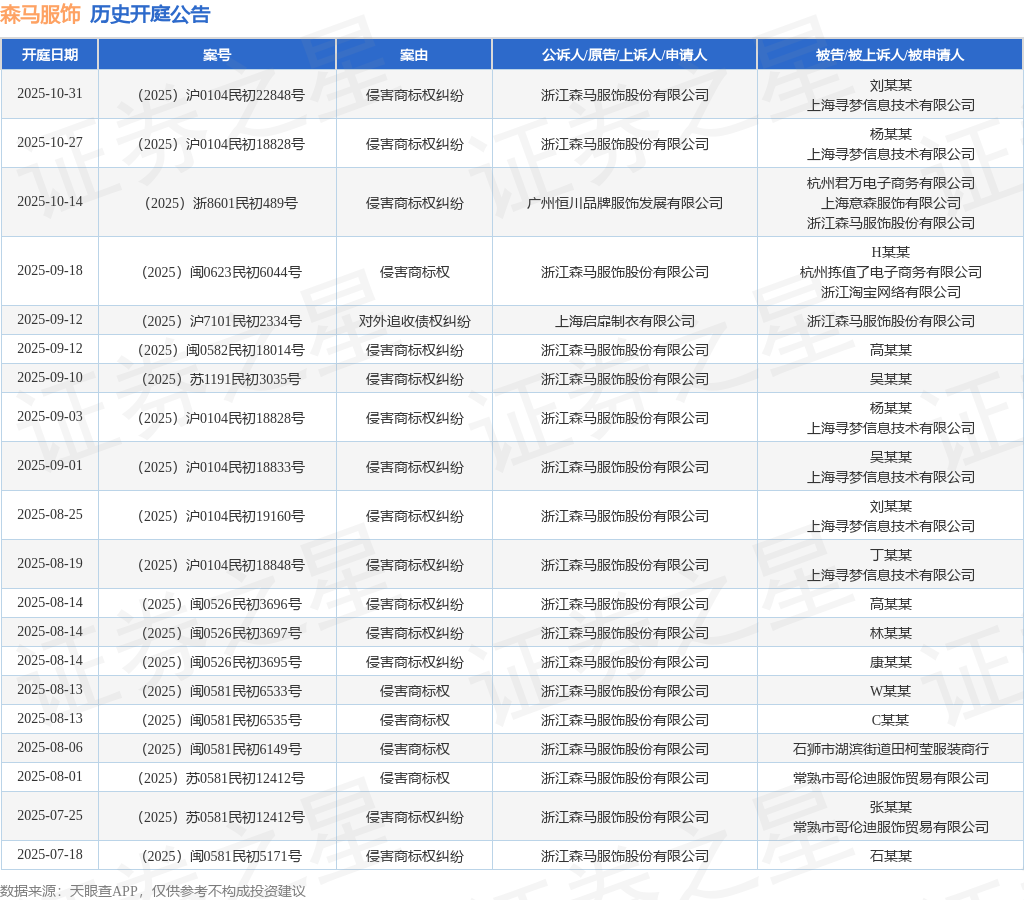1024x900 pixels.
Task: Select the date 2025-08-25
Action: [x=50, y=514]
